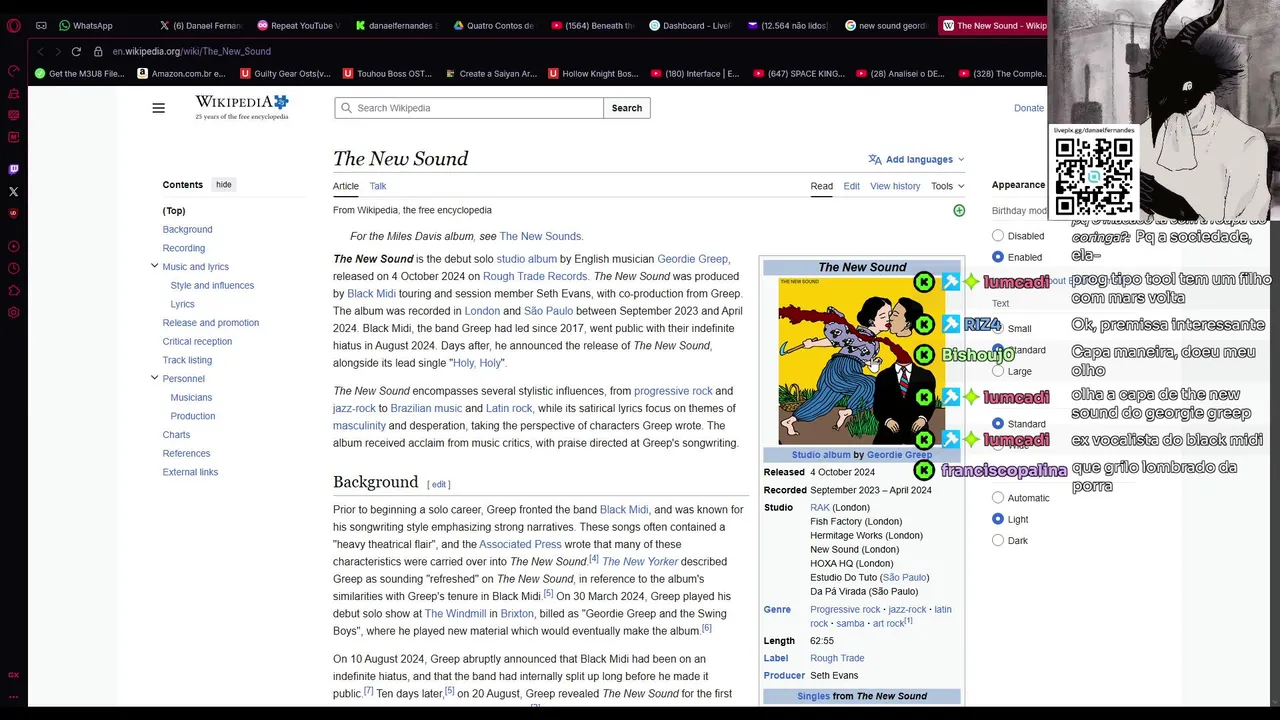Open the Opera menu logo icon
The height and width of the screenshot is (720, 1280).
point(13,25)
